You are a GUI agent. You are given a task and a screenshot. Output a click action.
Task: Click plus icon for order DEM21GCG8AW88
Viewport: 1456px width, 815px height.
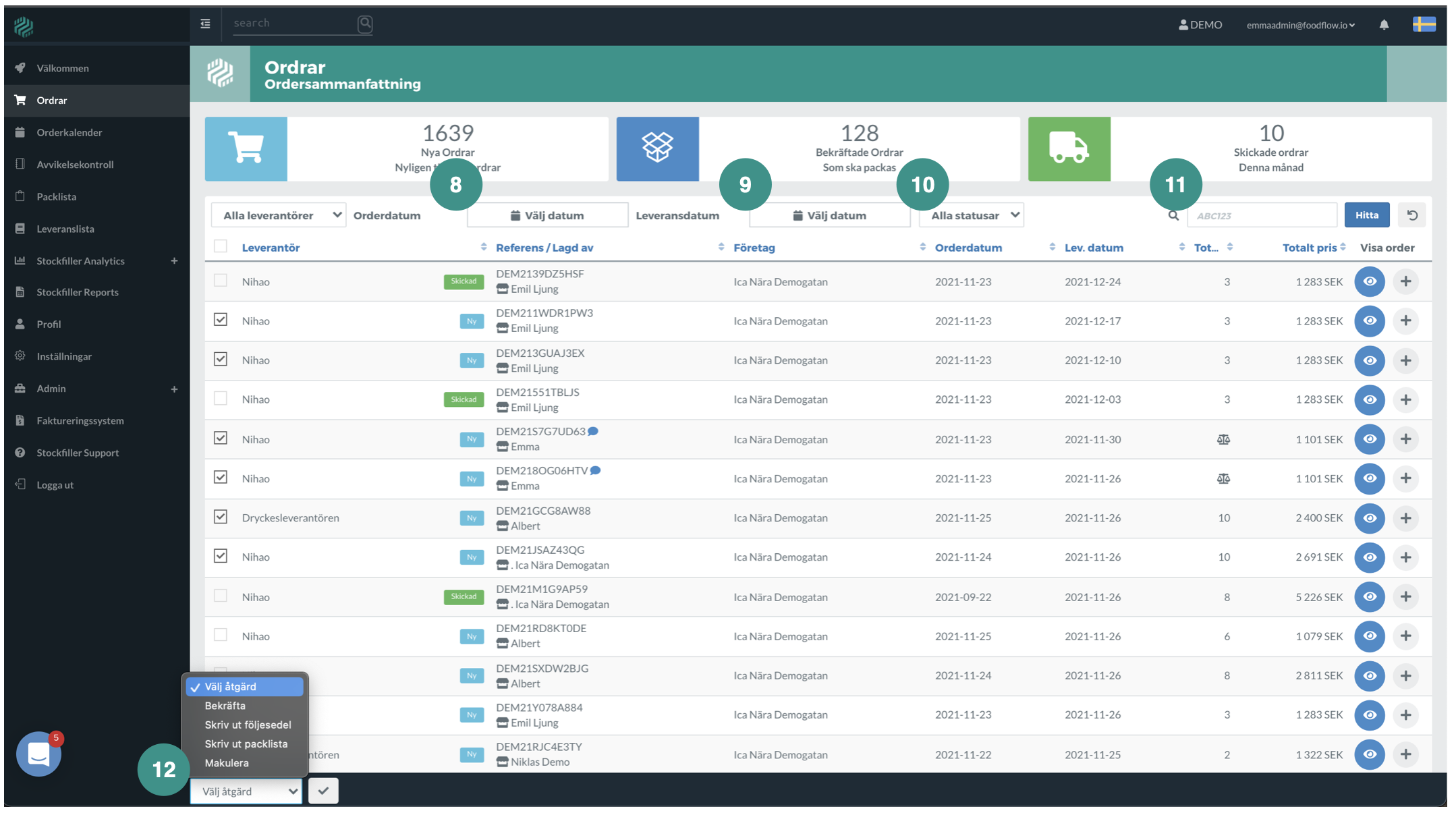tap(1405, 517)
